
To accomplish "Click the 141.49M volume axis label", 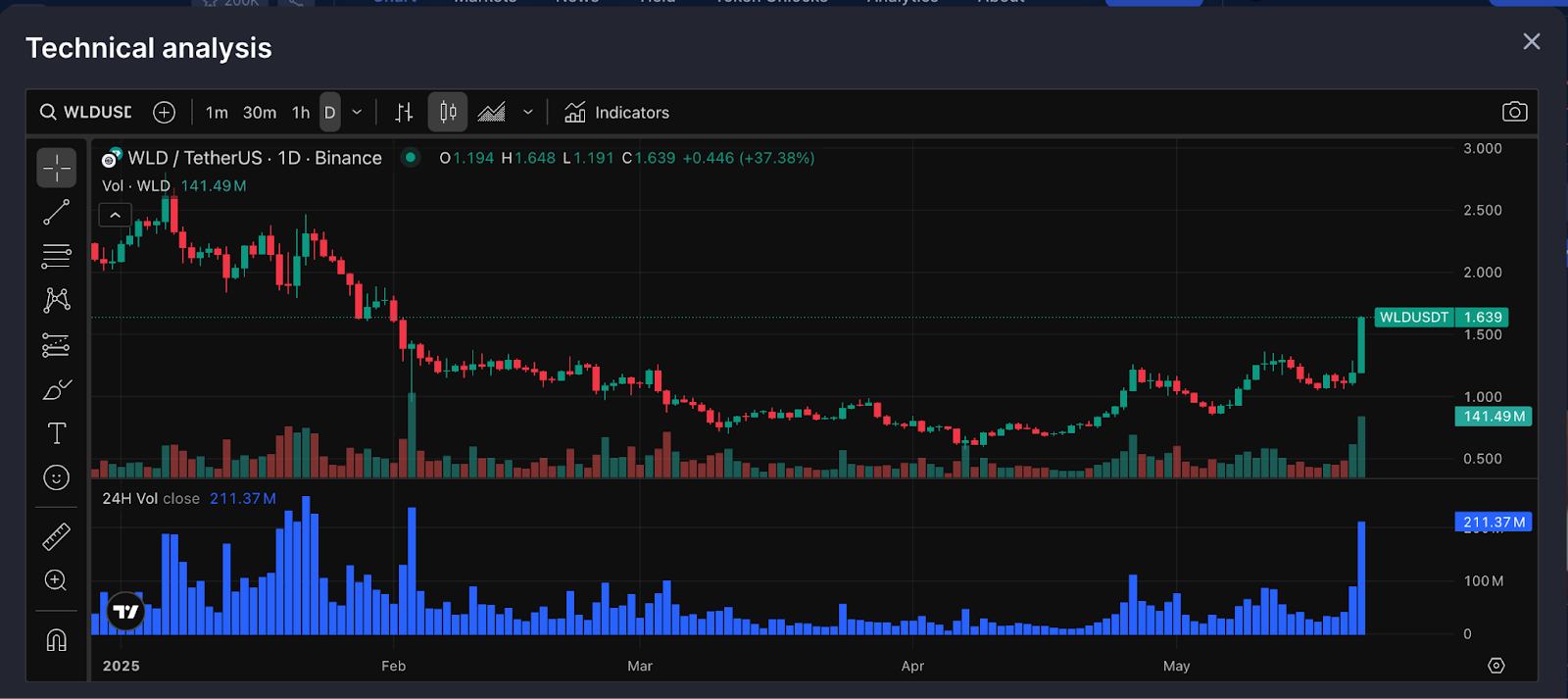I will [x=1494, y=417].
